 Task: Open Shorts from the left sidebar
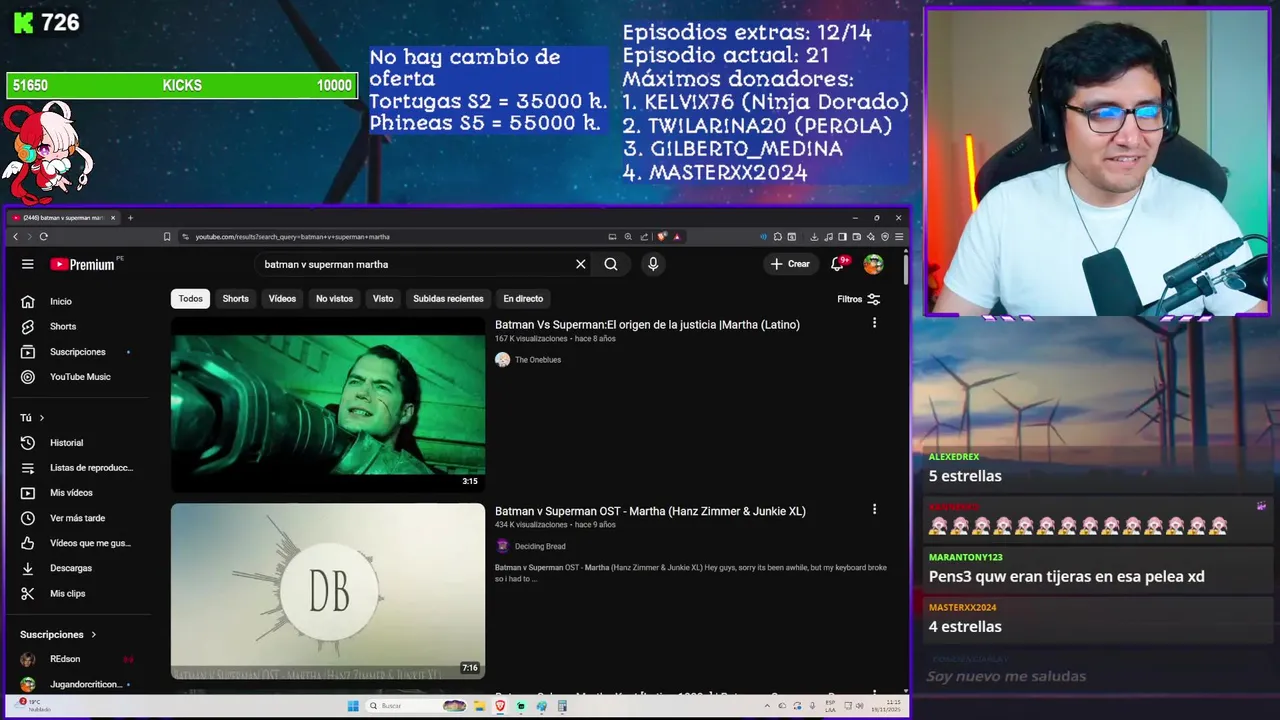62,326
